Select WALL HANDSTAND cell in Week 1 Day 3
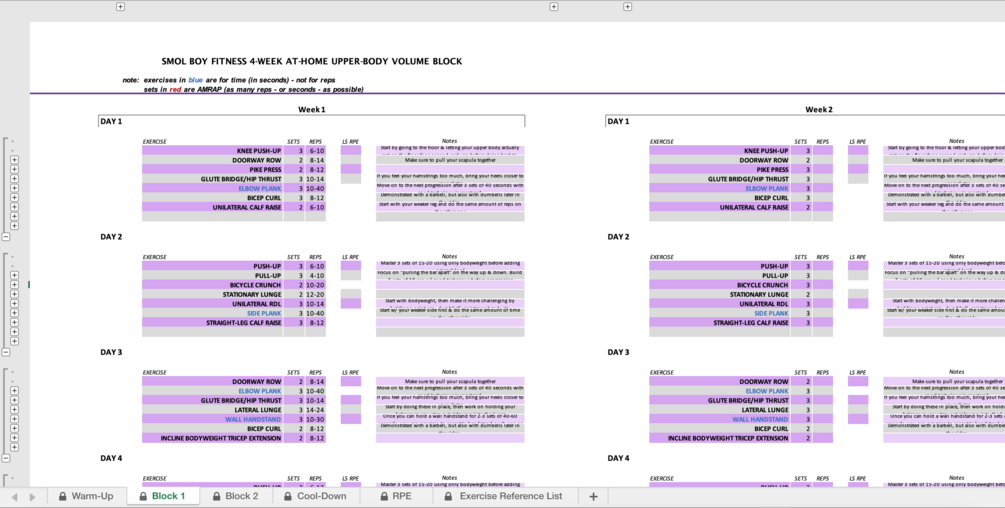The width and height of the screenshot is (1005, 508). [212, 419]
